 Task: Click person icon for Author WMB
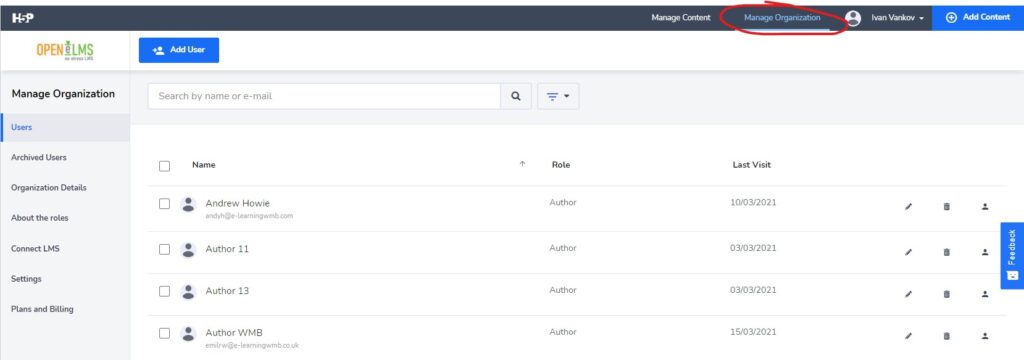click(x=985, y=336)
